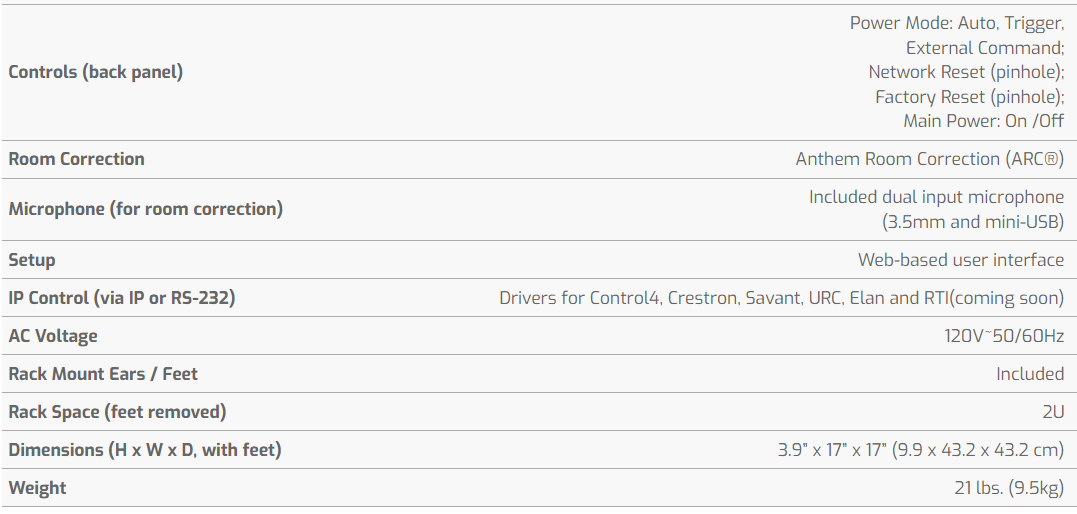This screenshot has height=514, width=1077.
Task: Select the "Anthem Room Correction (ARC®)" value
Action: pos(929,159)
